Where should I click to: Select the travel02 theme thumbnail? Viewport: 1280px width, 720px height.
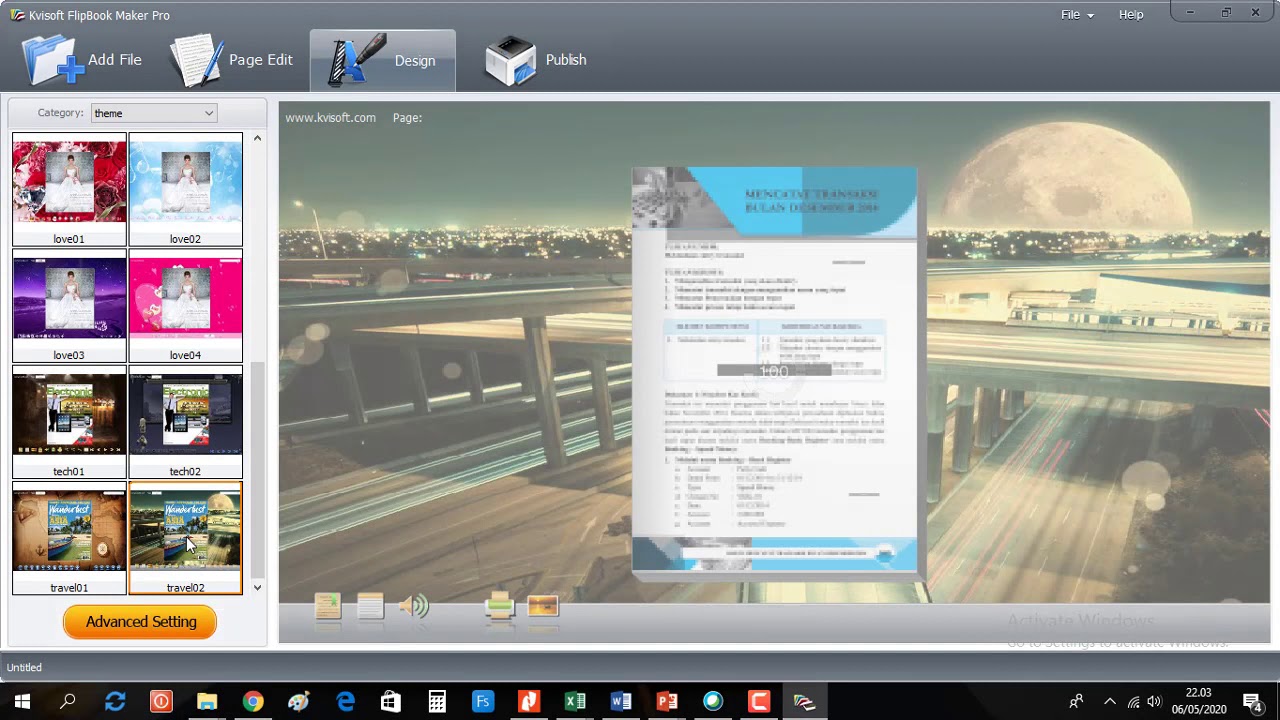185,538
